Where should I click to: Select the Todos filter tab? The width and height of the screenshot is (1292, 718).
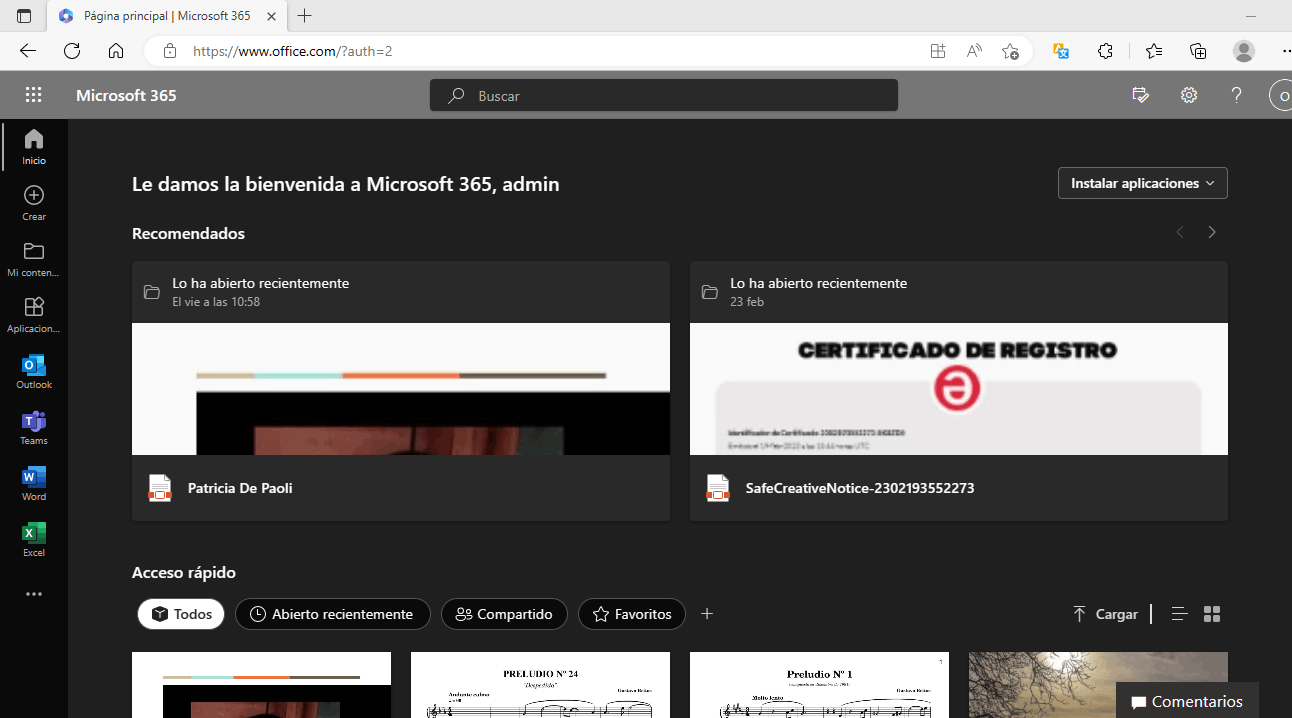(x=181, y=614)
